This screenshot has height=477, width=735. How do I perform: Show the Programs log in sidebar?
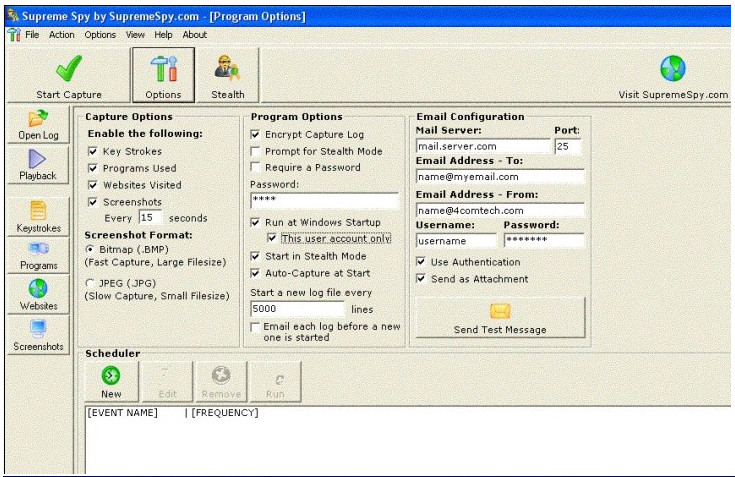38,256
